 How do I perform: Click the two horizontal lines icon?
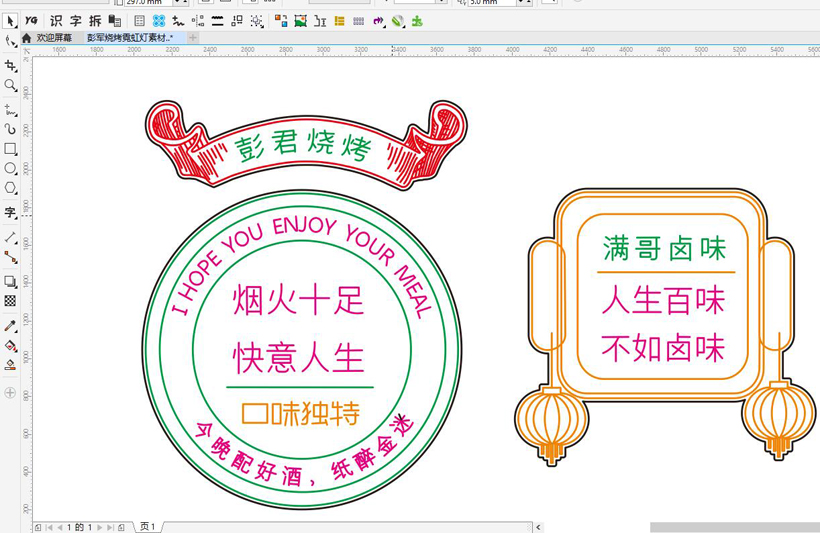[x=218, y=21]
